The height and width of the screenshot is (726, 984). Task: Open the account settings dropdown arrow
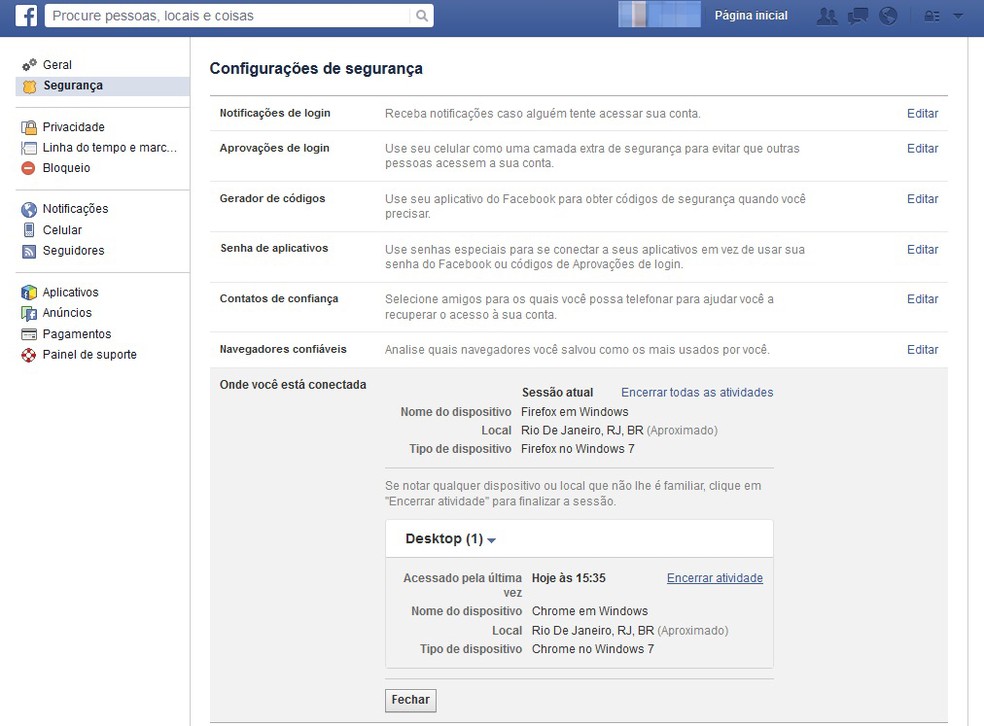coord(958,15)
